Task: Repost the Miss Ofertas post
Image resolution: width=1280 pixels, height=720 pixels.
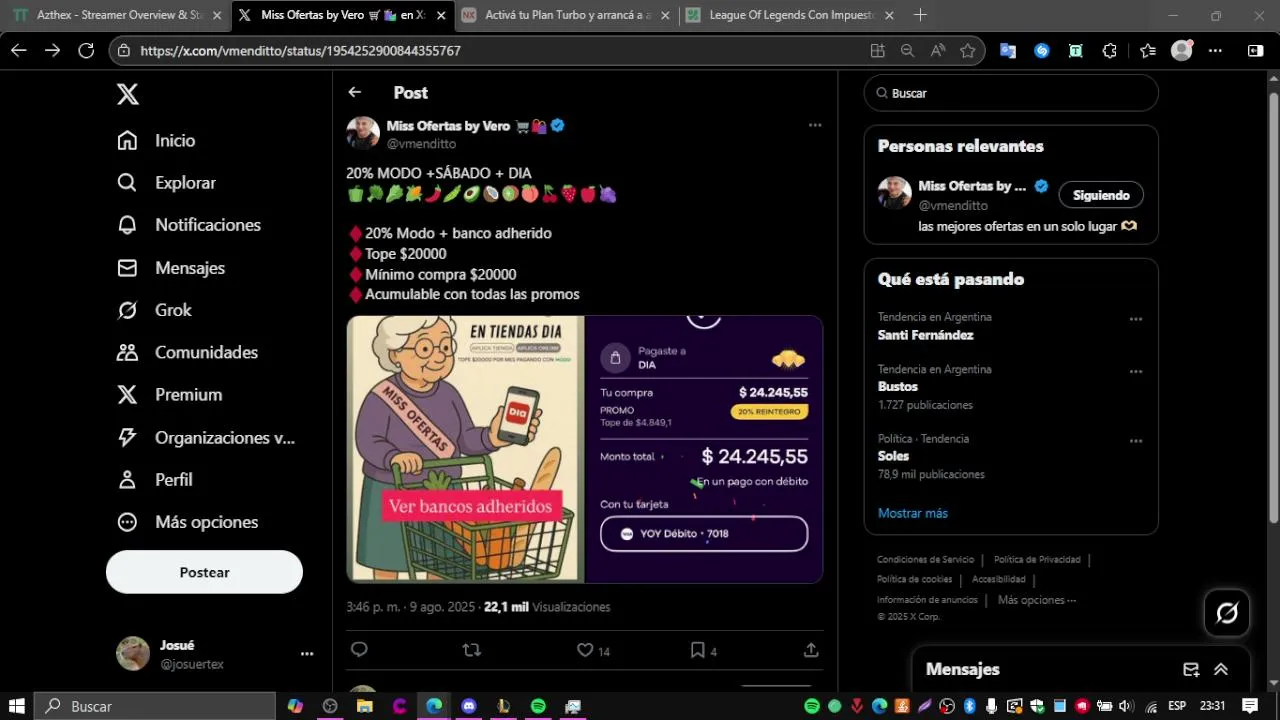Action: tap(472, 650)
